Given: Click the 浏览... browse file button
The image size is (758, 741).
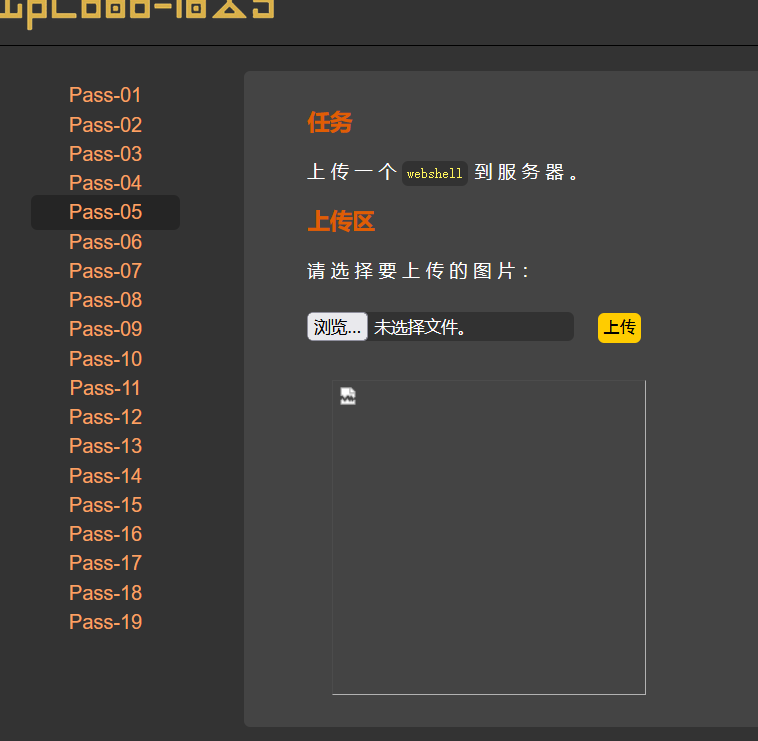Looking at the screenshot, I should (337, 327).
